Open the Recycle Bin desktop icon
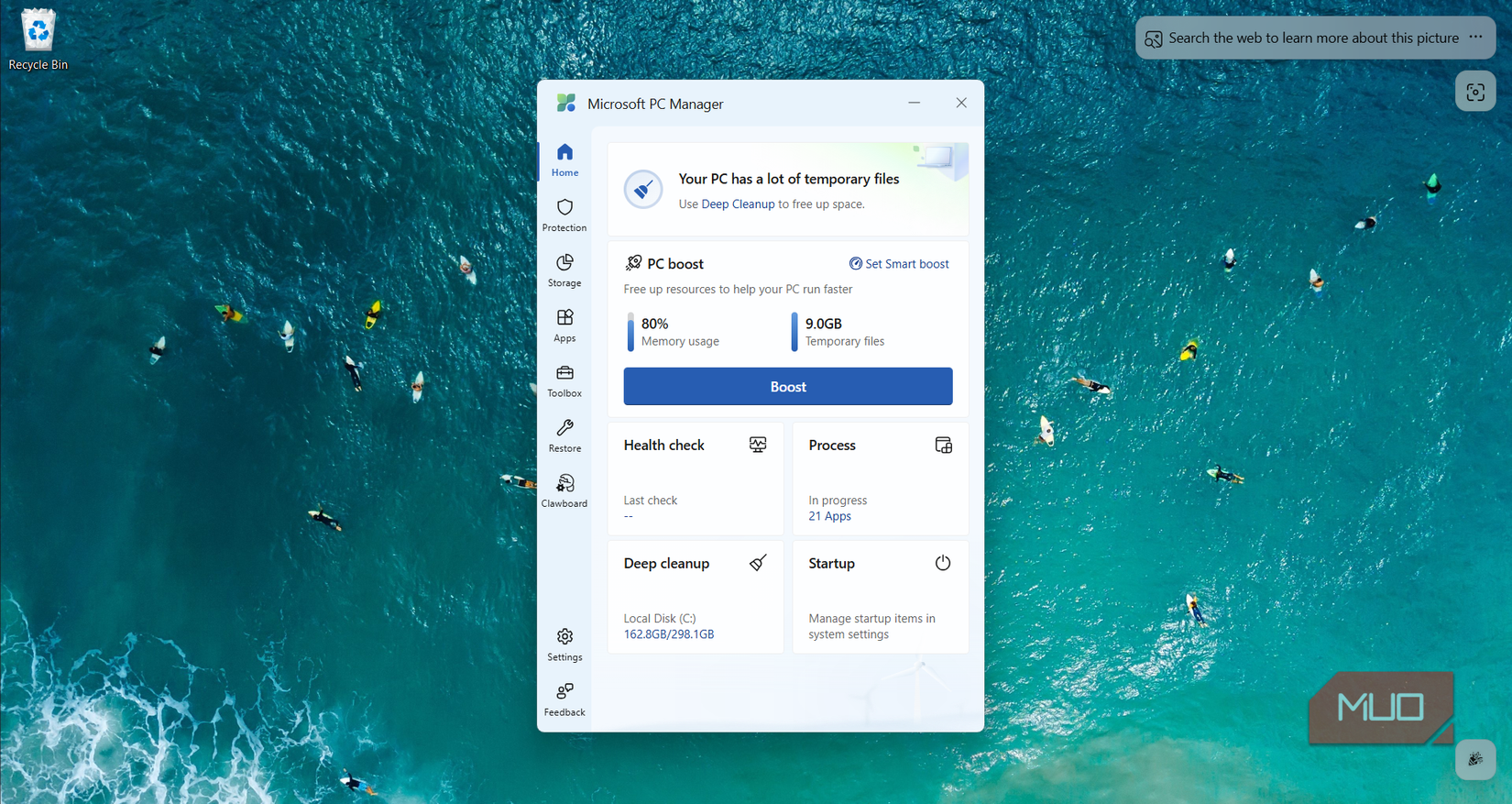Image resolution: width=1512 pixels, height=804 pixels. point(38,39)
